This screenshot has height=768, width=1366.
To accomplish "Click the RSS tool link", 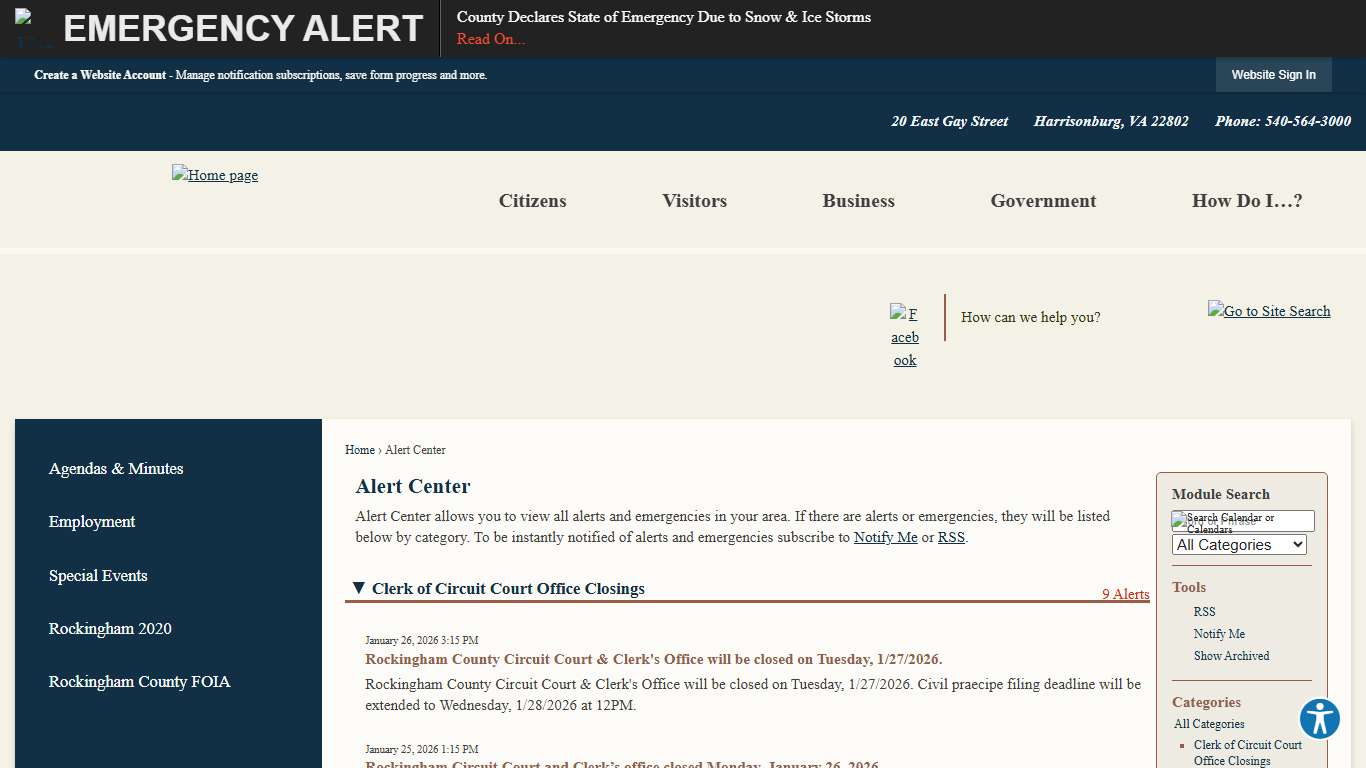I will (x=1204, y=611).
